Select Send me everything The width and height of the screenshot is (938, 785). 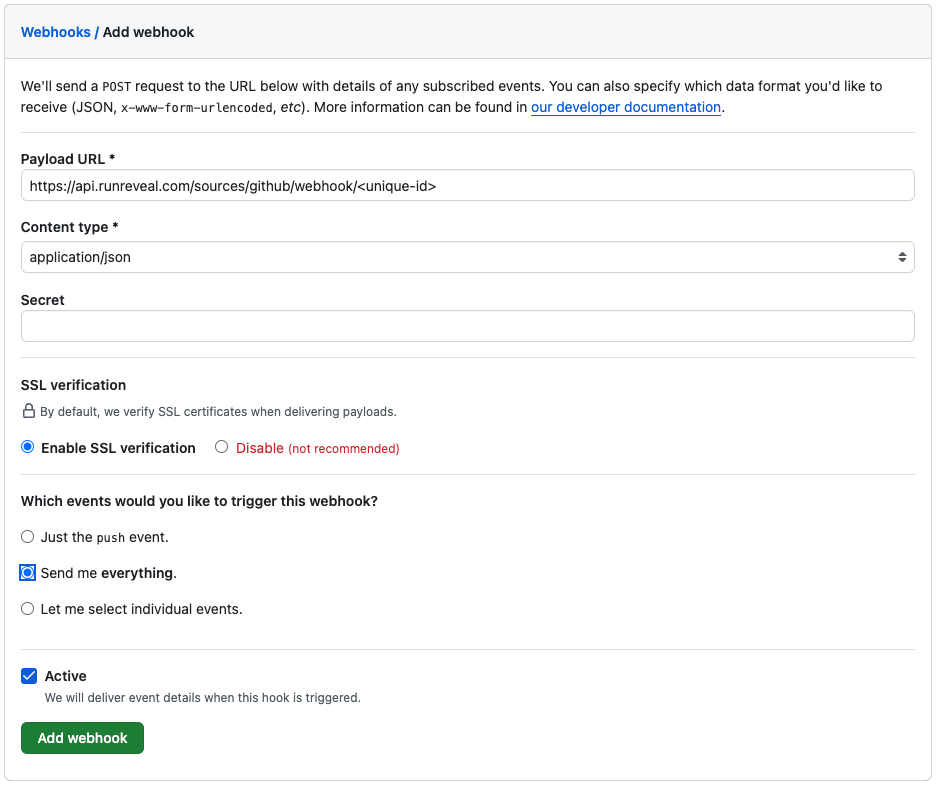pos(27,572)
